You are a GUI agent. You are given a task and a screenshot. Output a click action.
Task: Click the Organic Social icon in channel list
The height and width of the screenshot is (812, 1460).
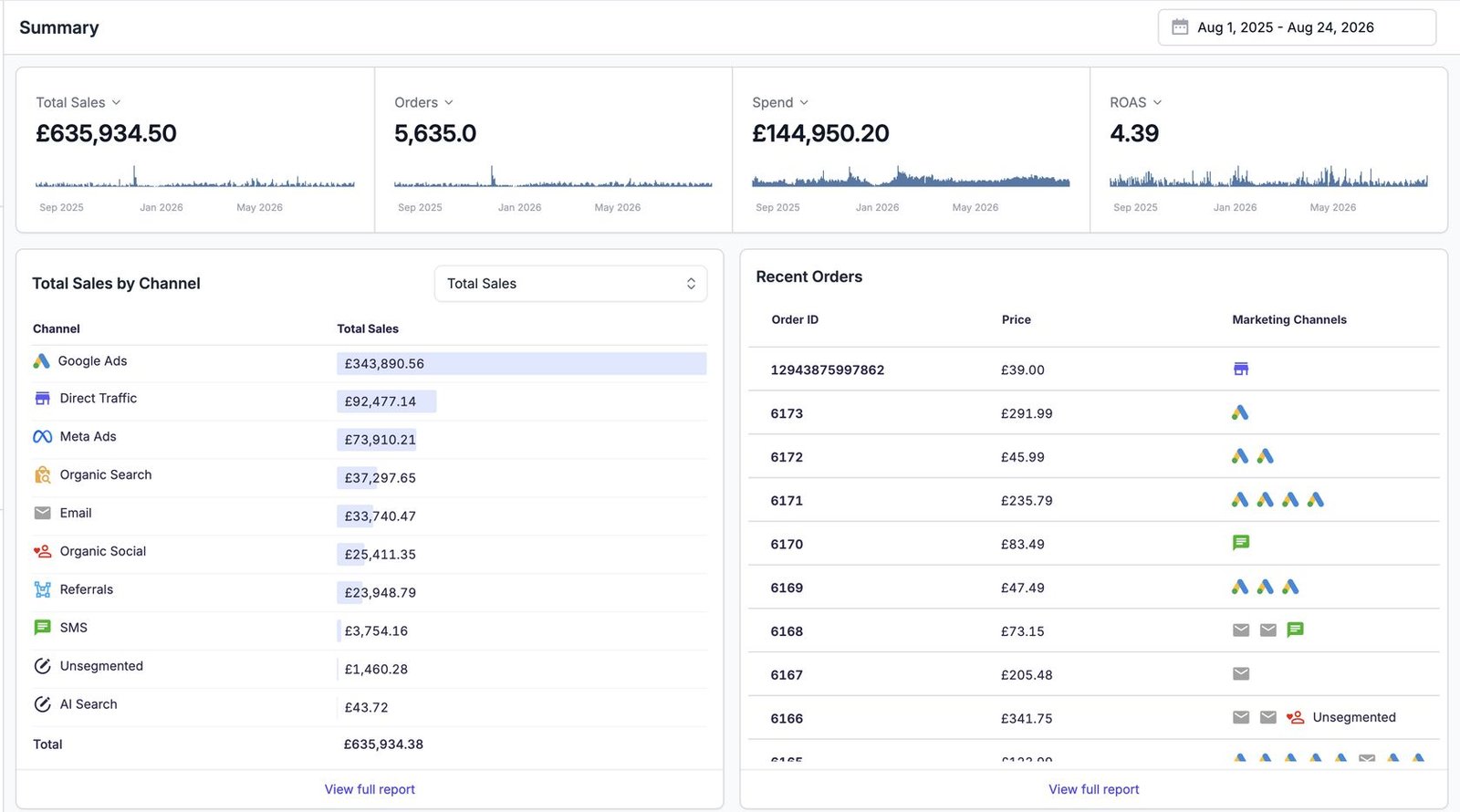point(42,552)
